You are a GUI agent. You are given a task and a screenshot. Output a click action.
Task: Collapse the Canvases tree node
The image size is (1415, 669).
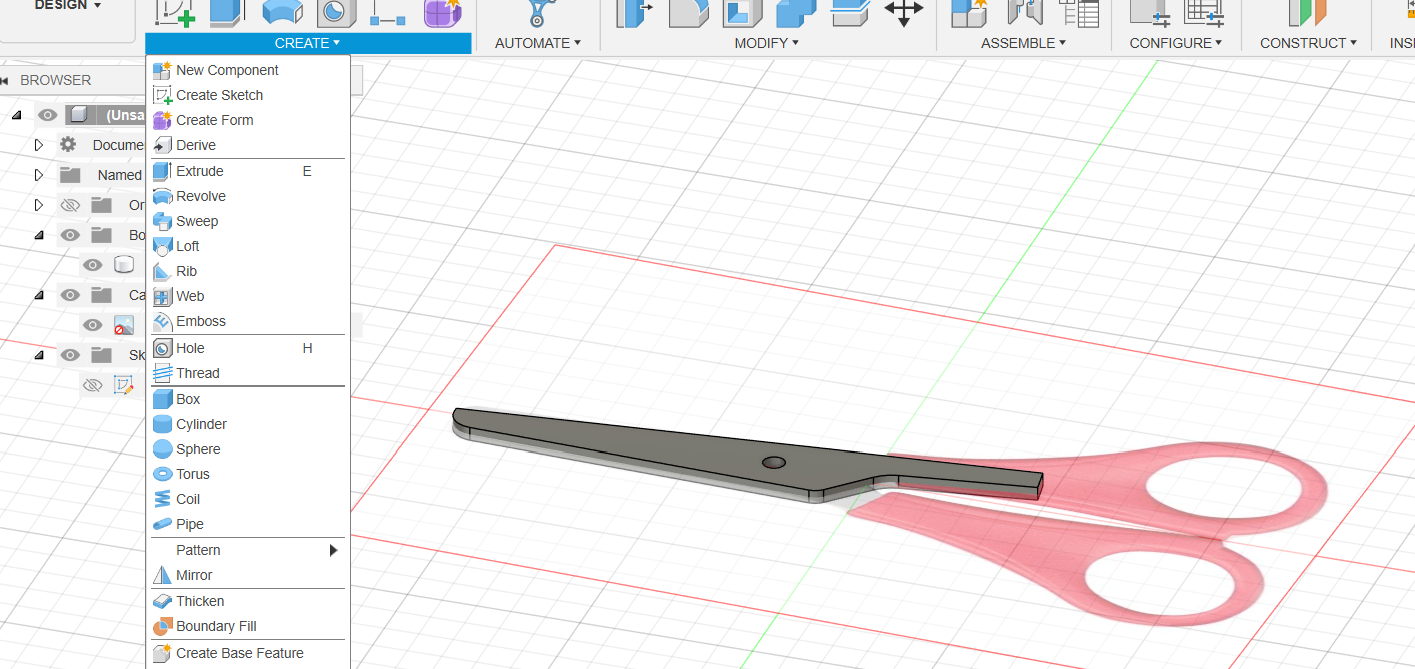point(39,295)
